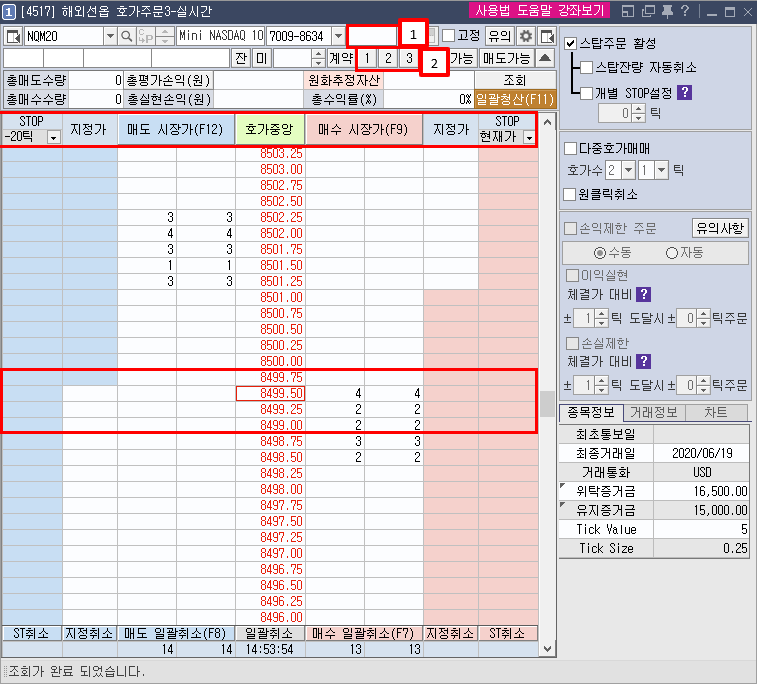757x684 pixels.
Task: Click the 잔 button
Action: click(241, 58)
